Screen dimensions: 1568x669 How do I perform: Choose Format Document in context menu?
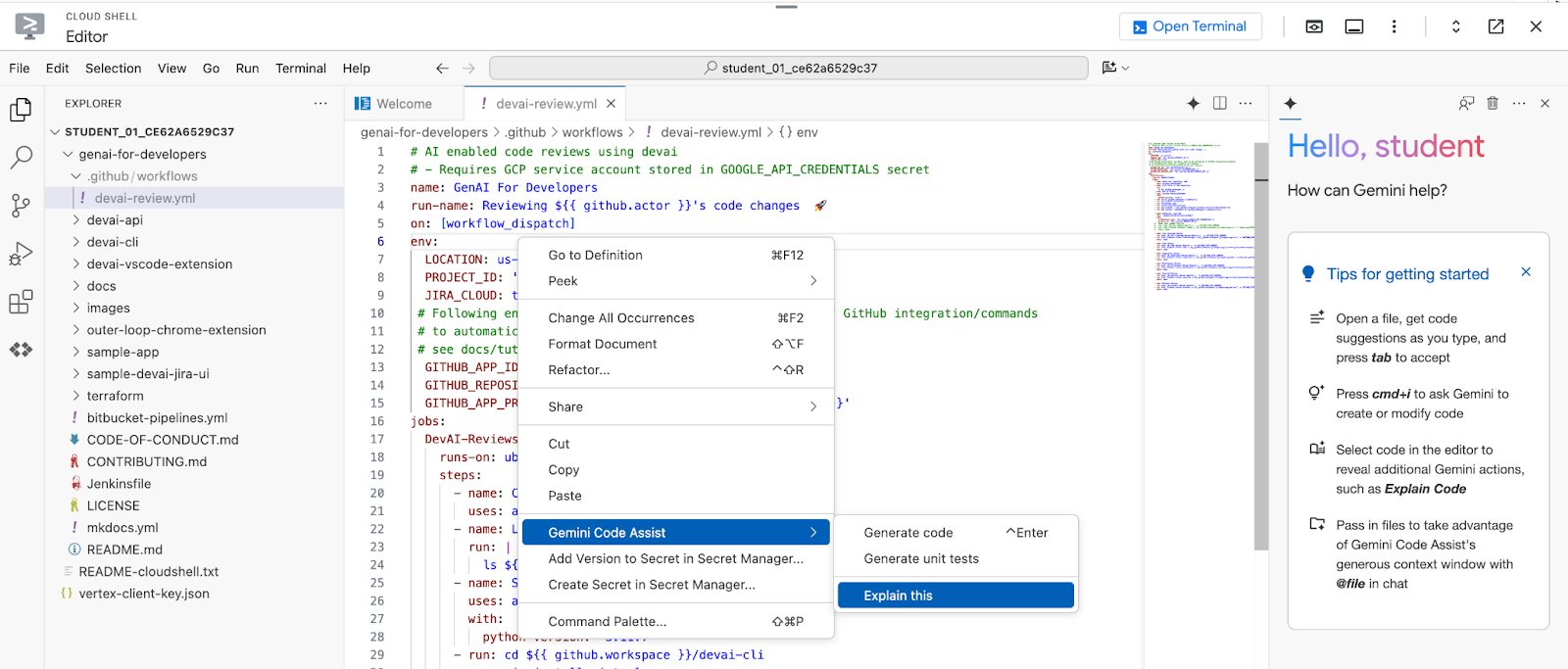click(x=603, y=345)
